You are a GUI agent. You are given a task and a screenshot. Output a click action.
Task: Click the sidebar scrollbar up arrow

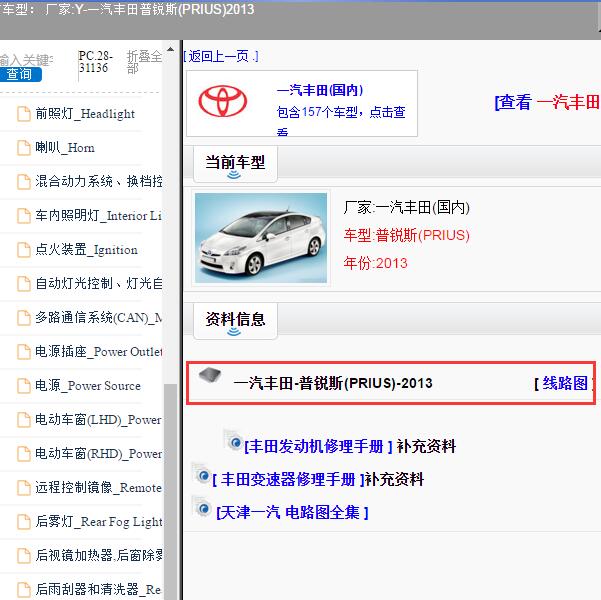(x=170, y=49)
